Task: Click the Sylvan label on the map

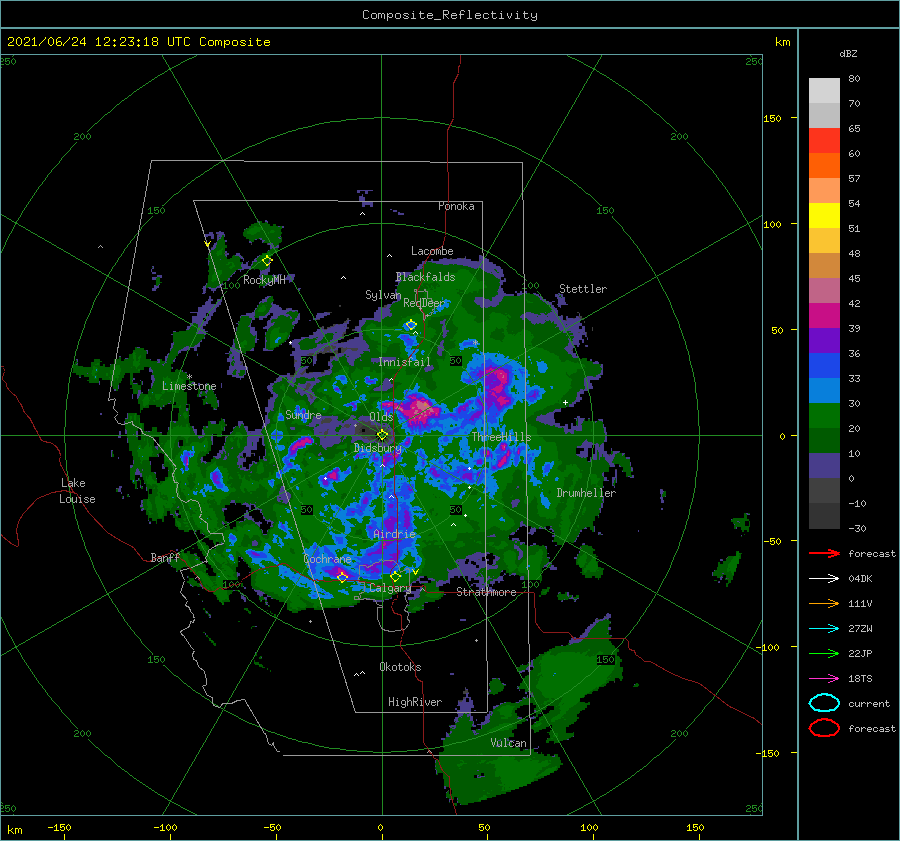Action: point(383,295)
